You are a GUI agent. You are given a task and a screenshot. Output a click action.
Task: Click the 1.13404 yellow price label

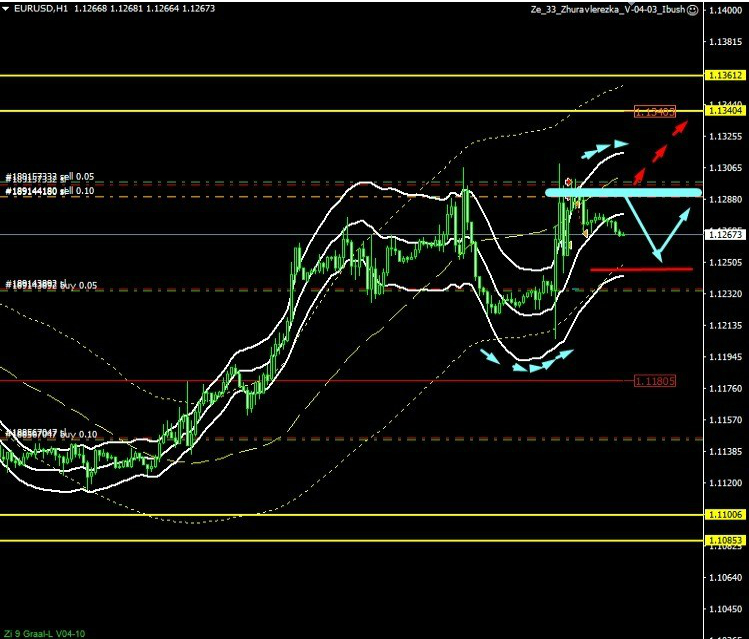724,111
